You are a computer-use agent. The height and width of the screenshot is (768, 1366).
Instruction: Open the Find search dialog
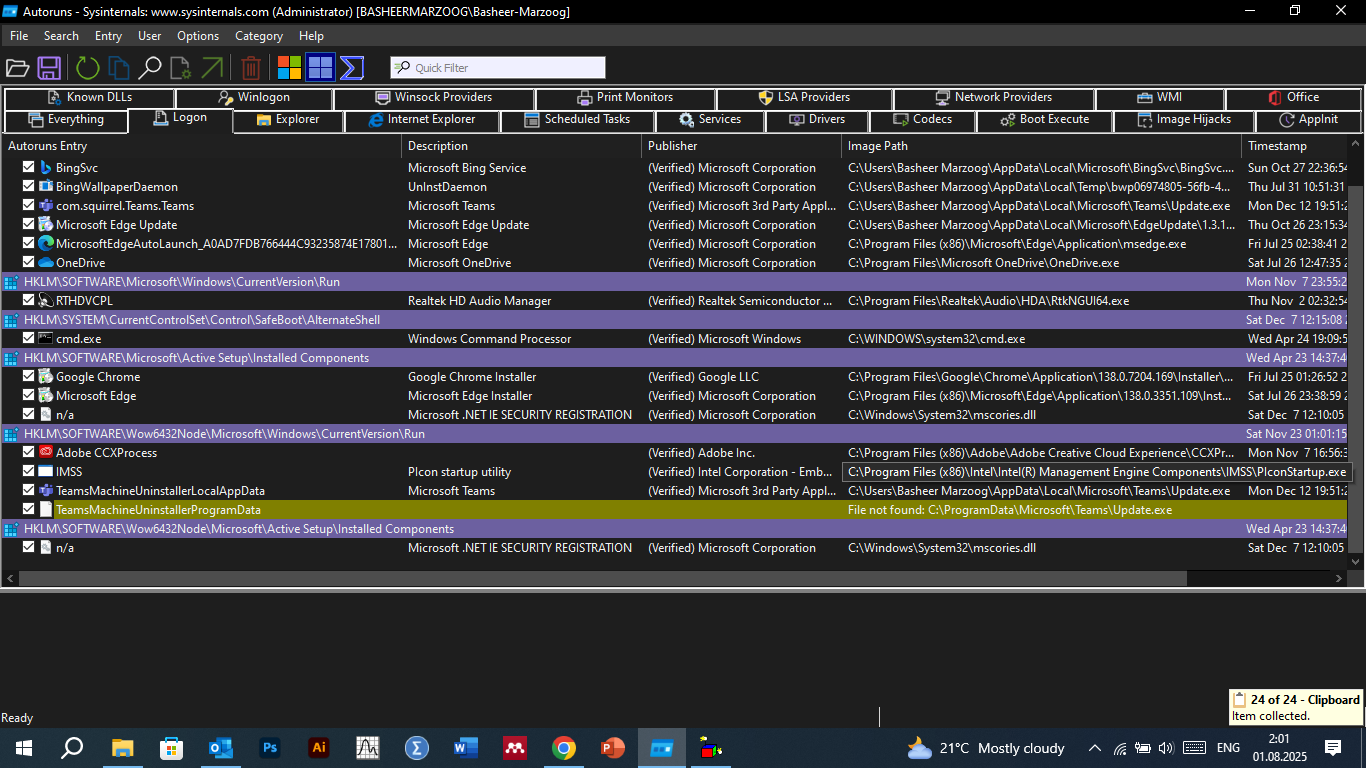click(x=150, y=67)
